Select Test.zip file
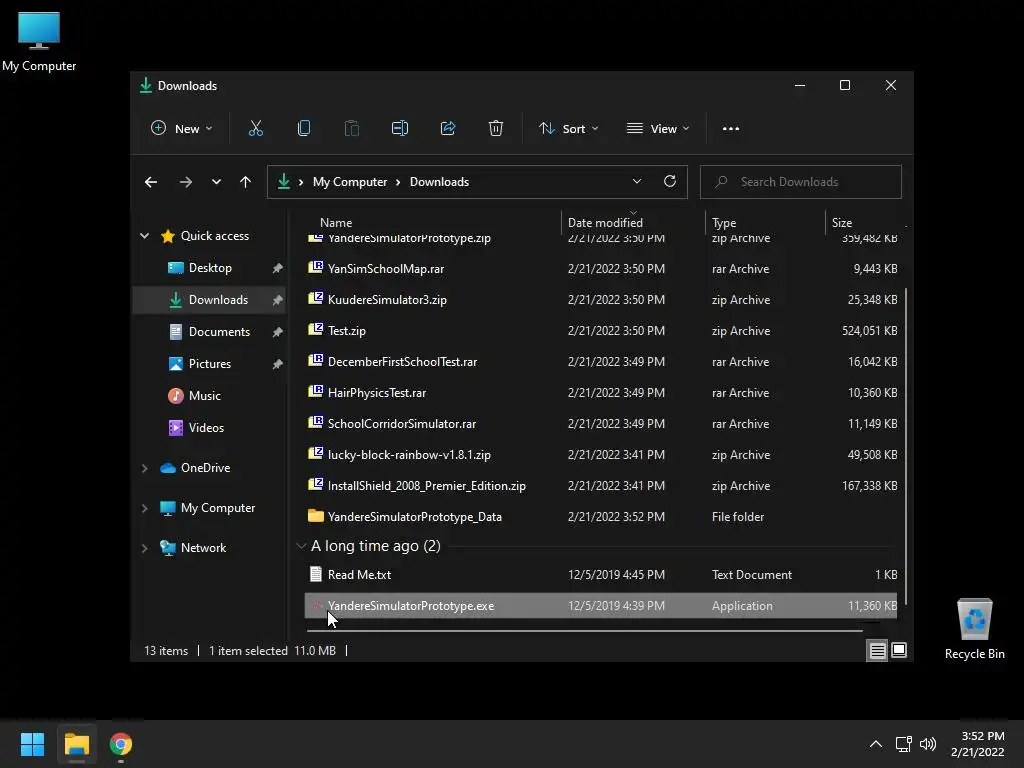 [601, 330]
